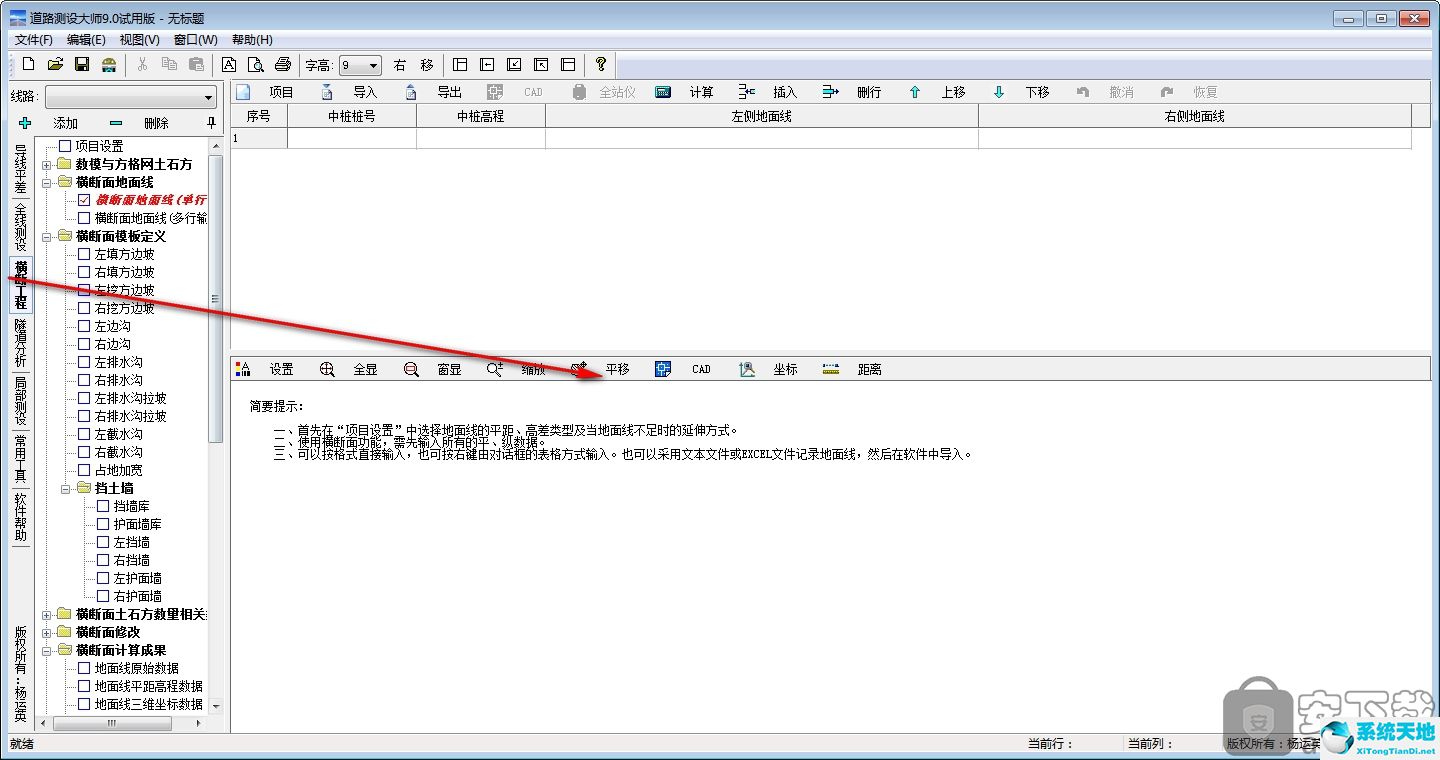1440x760 pixels.
Task: Check 横断面地面线(多行输 checkbox
Action: [84, 218]
